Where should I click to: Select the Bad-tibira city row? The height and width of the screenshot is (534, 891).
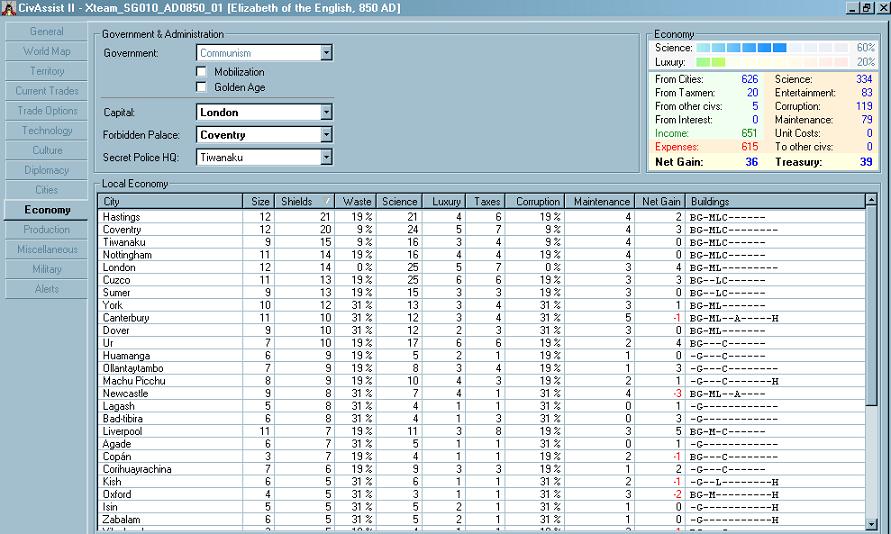pyautogui.click(x=481, y=419)
